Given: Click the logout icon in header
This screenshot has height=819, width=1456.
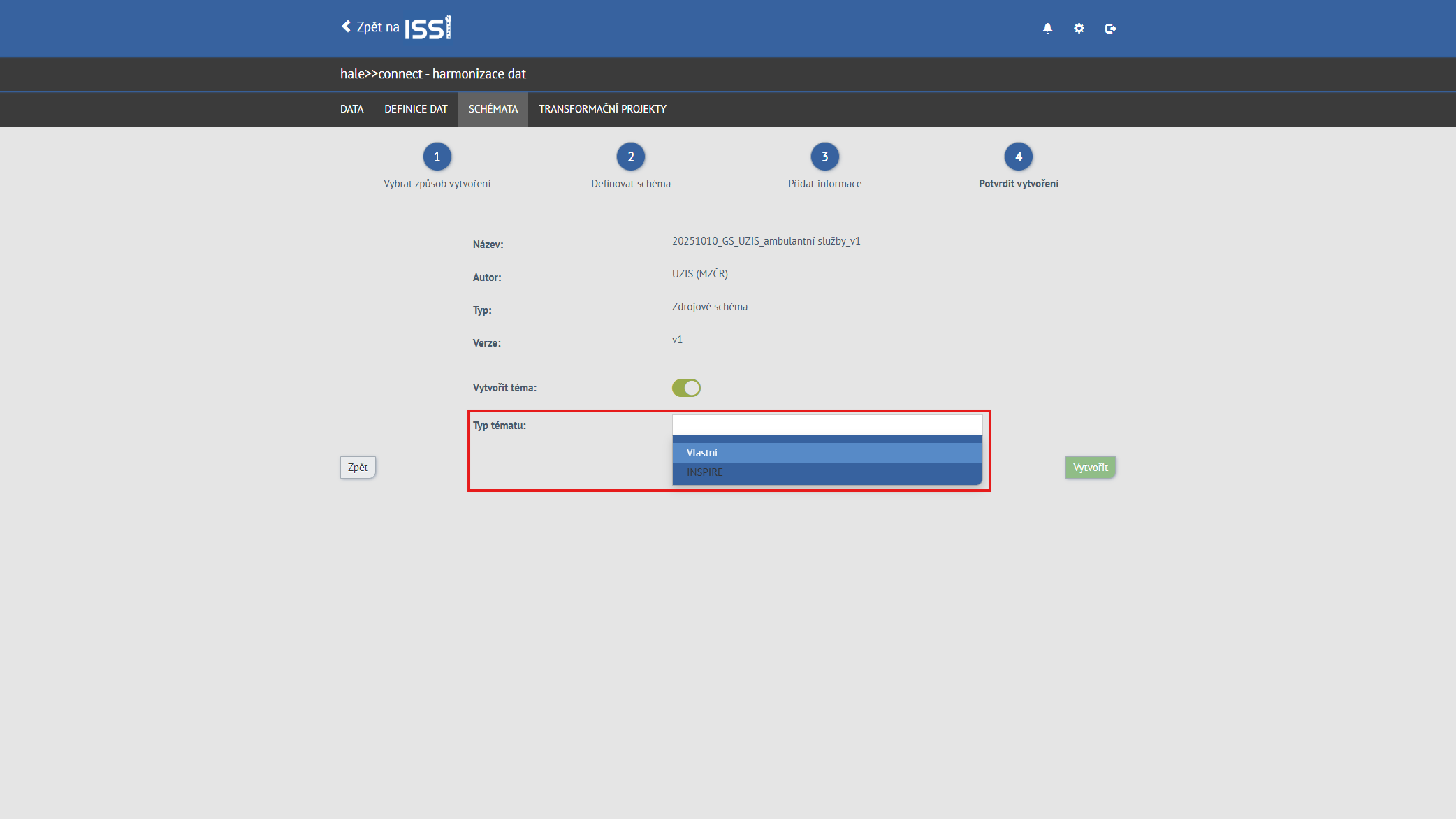Looking at the screenshot, I should coord(1110,29).
